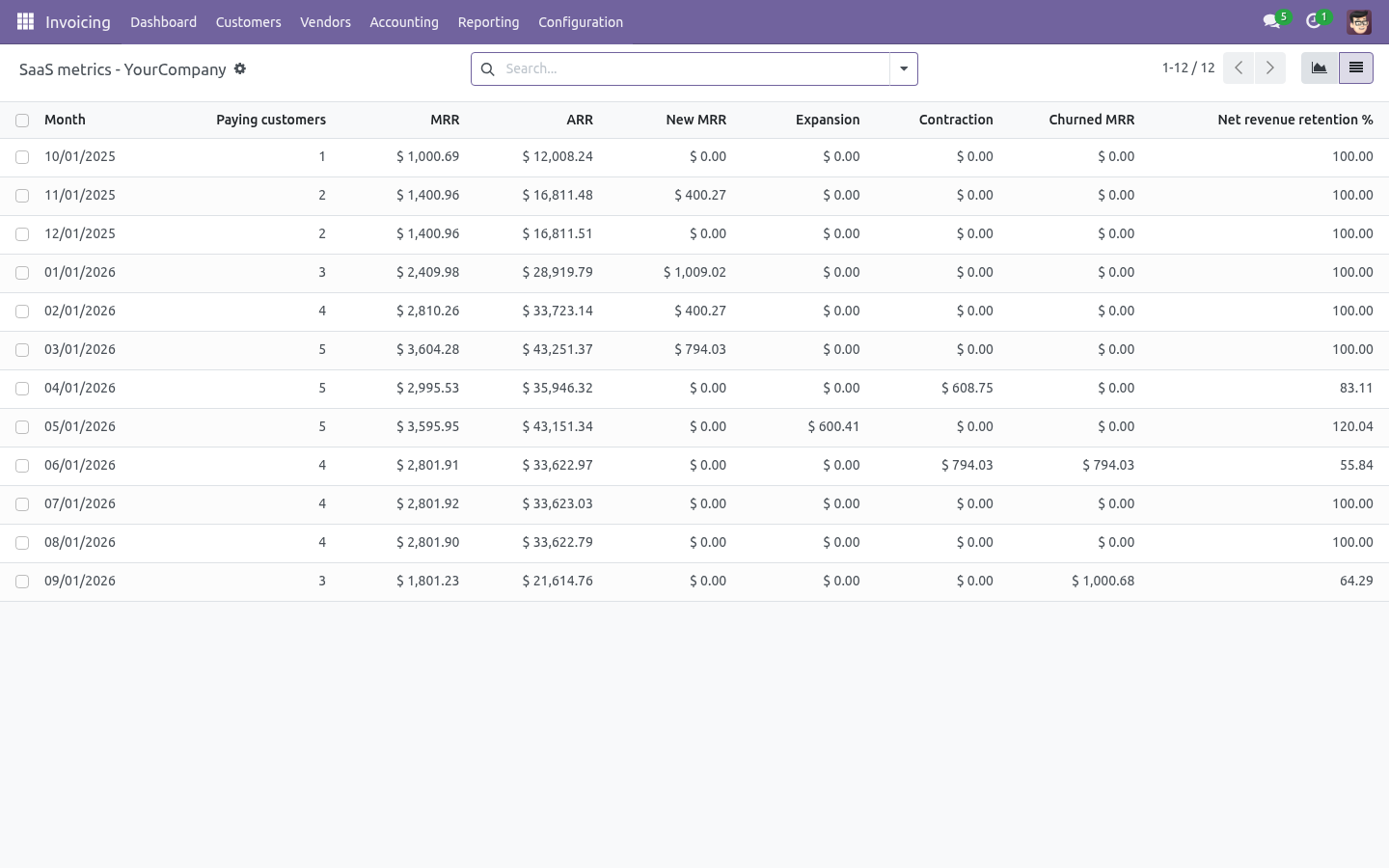Sort by the Contraction column header
This screenshot has height=868, width=1389.
tap(956, 120)
